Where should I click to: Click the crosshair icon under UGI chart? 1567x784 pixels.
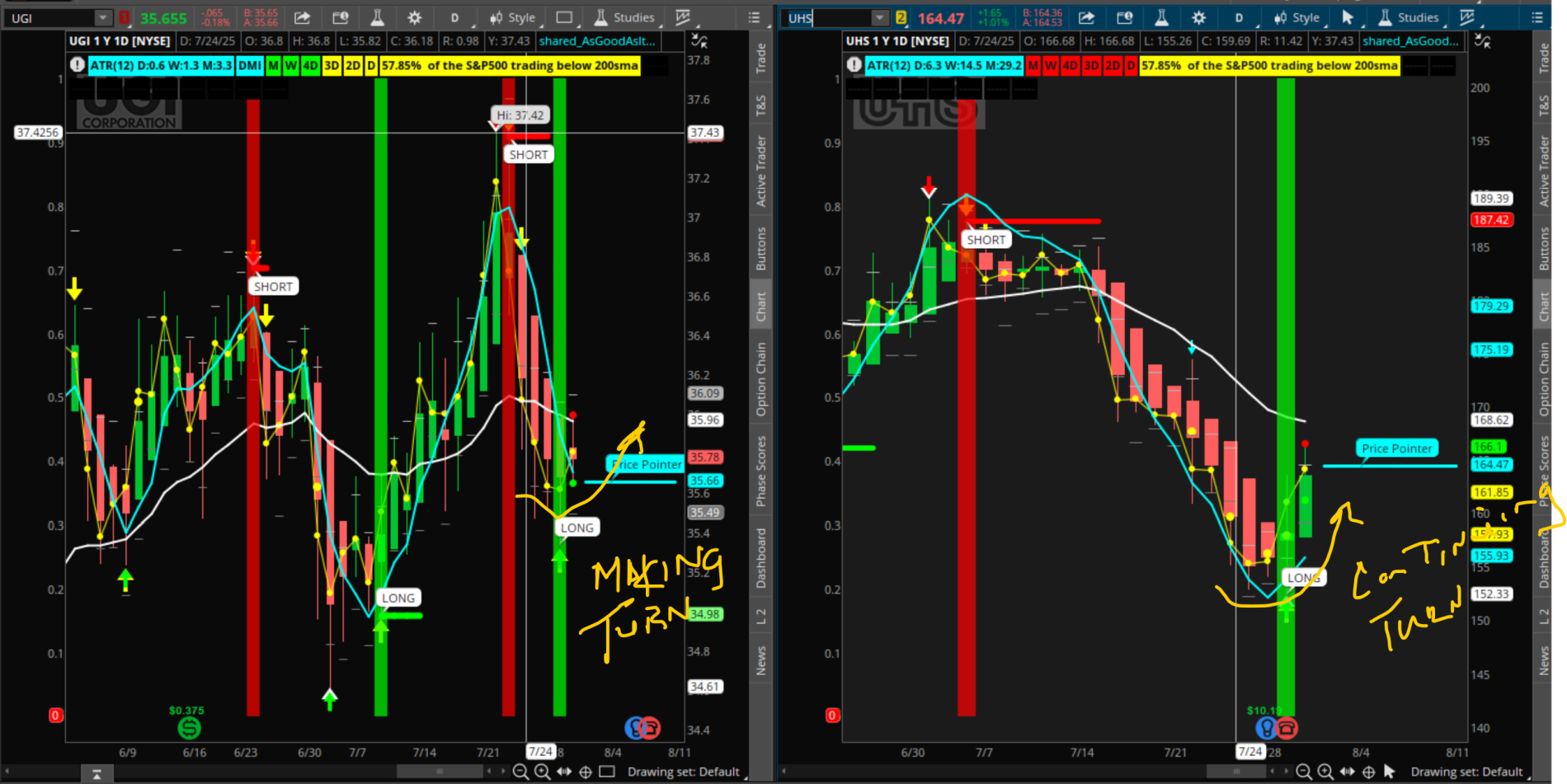pos(586,772)
